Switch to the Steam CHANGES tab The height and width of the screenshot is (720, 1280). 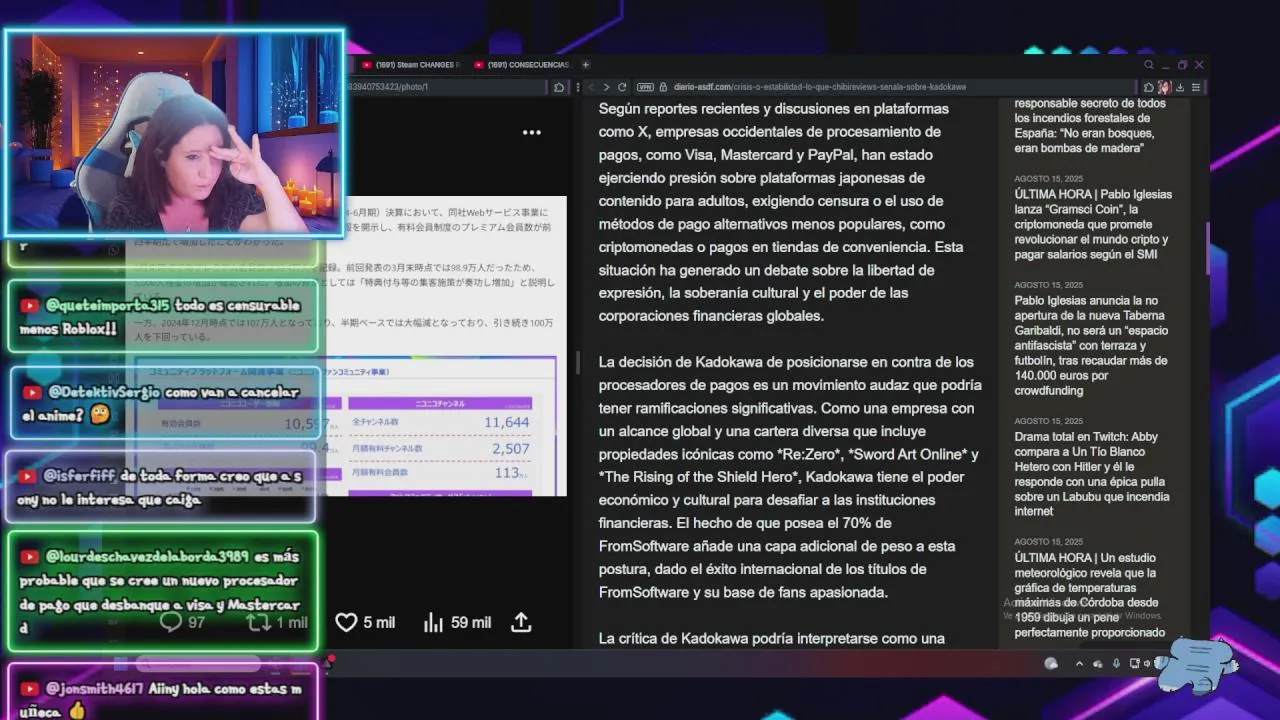410,65
